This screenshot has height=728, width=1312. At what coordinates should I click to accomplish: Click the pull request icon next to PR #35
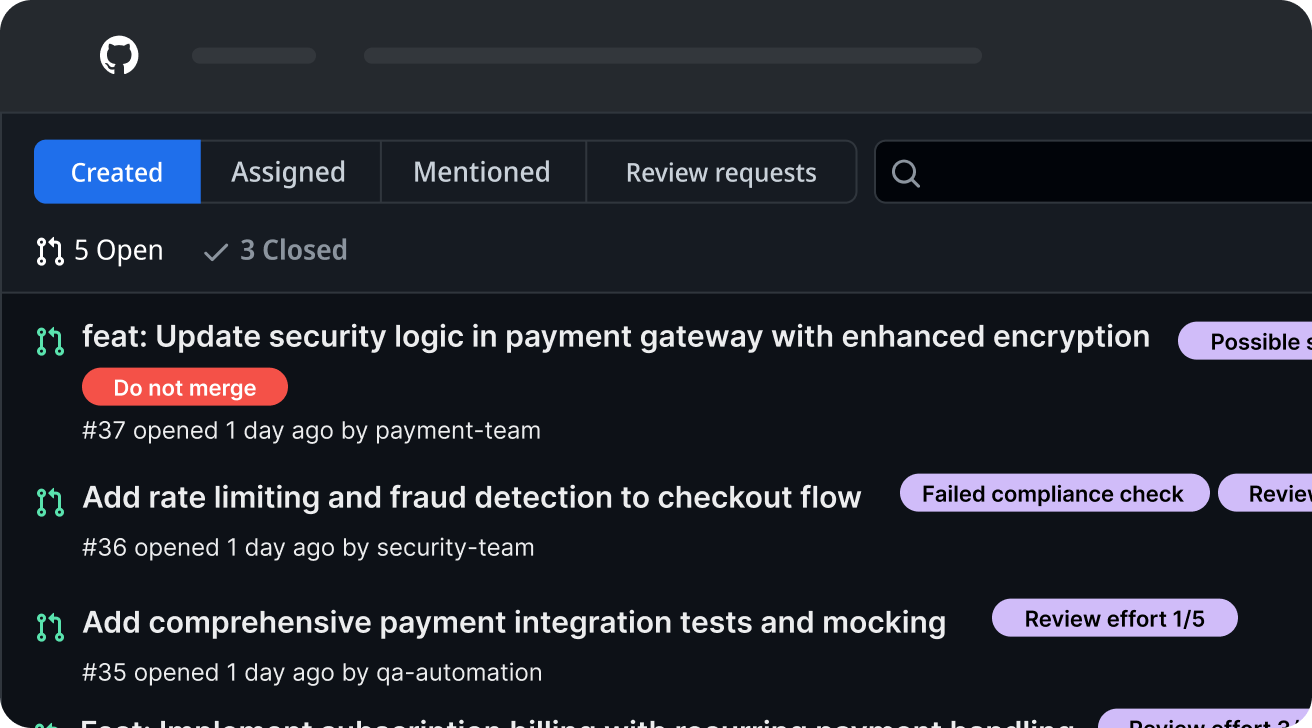[x=48, y=622]
